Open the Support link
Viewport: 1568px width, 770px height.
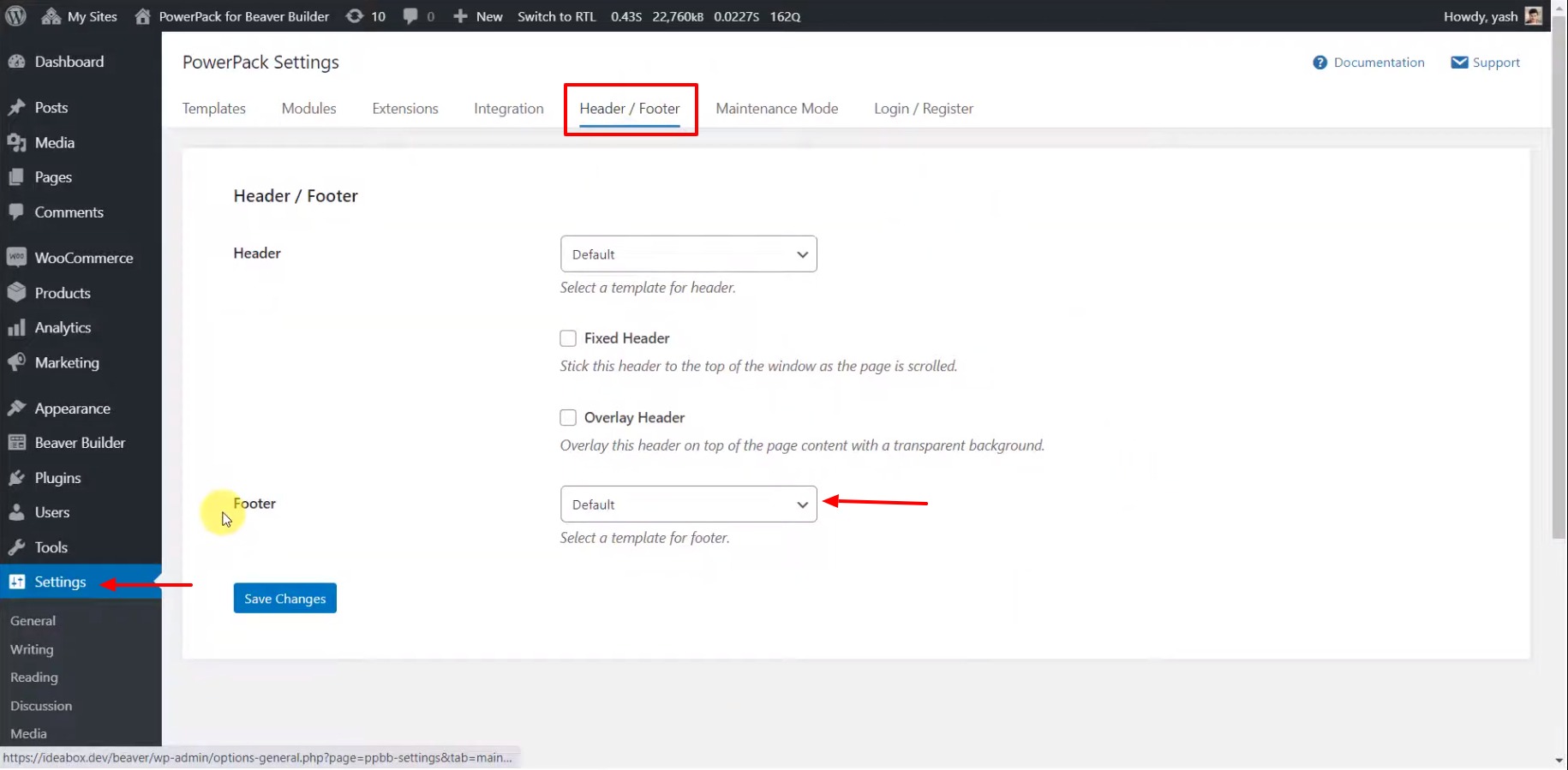pyautogui.click(x=1496, y=63)
